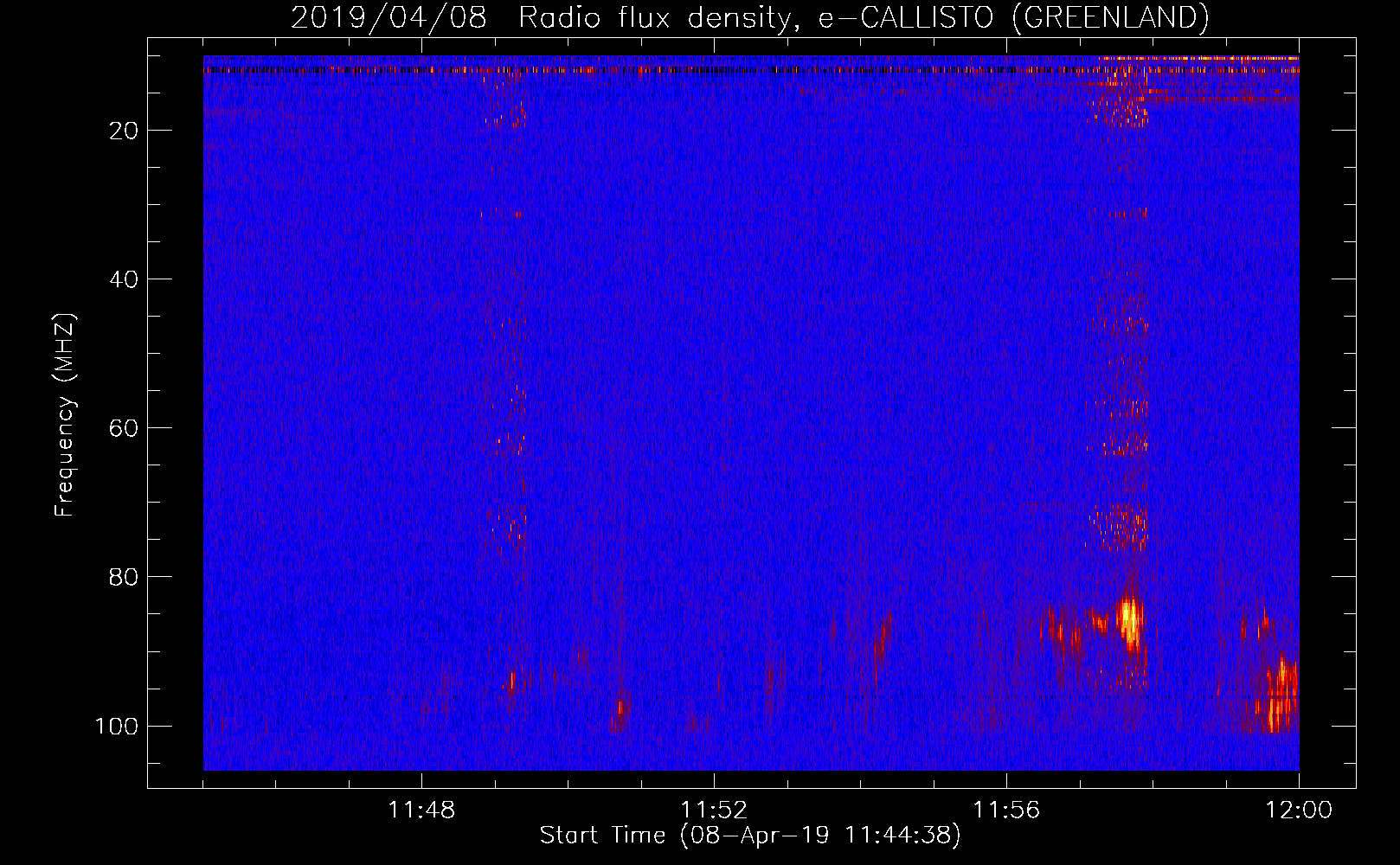Click the 11:56 time tick label
The image size is (1400, 865).
click(x=1006, y=811)
